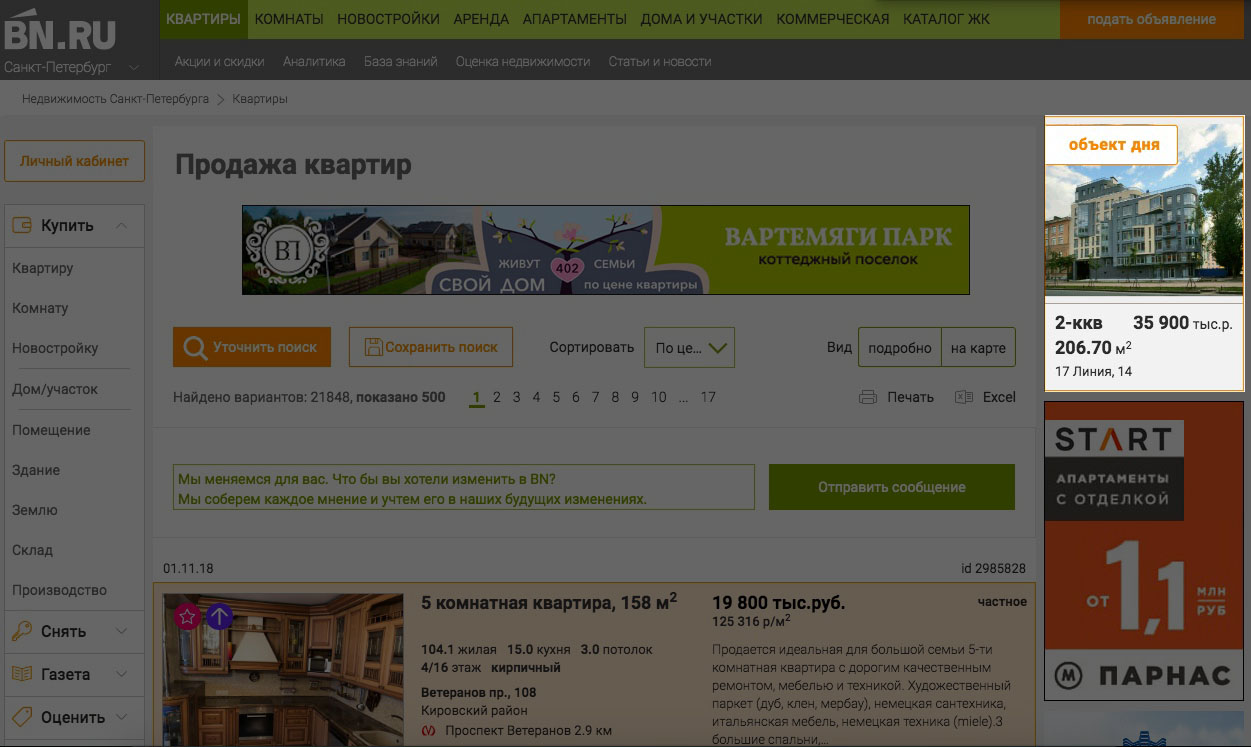The height and width of the screenshot is (747, 1251).
Task: Click the price tag icon beside Оценить
Action: 22,717
